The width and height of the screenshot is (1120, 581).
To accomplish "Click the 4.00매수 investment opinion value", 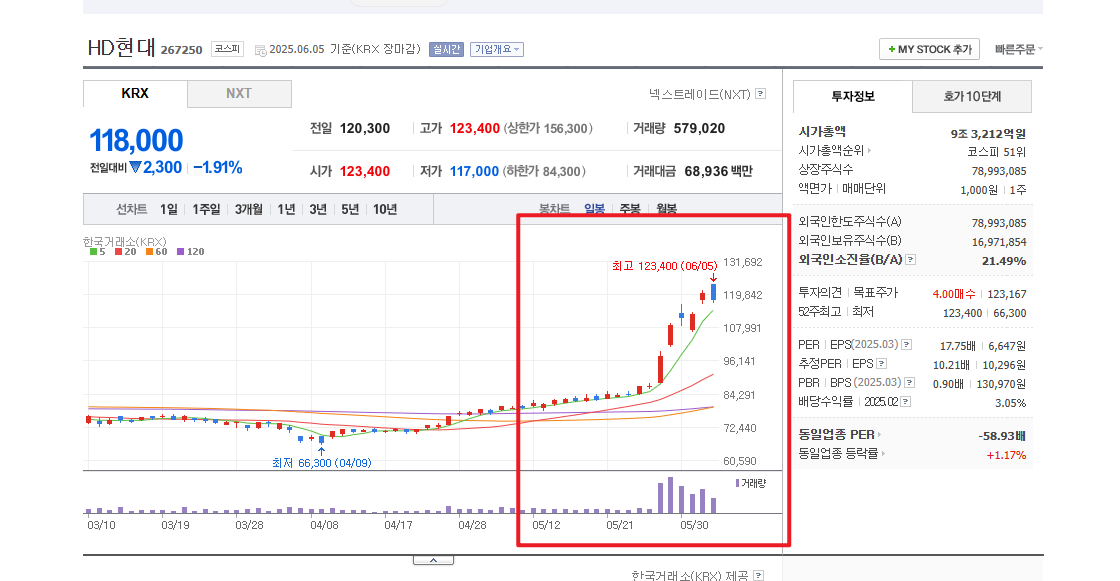I will (x=954, y=294).
